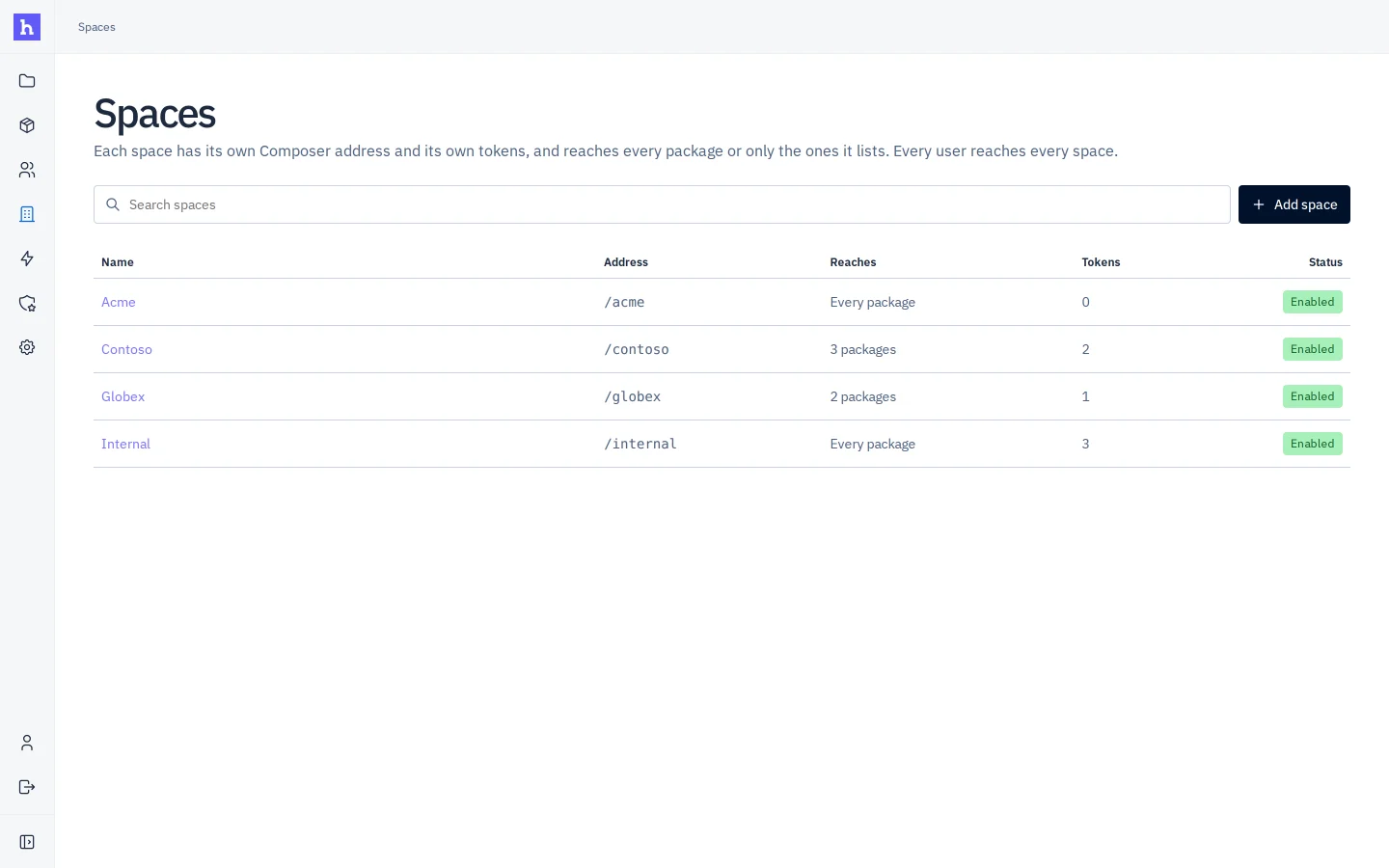Open the lightning bolt icon in sidebar
This screenshot has width=1389, height=868.
27,258
